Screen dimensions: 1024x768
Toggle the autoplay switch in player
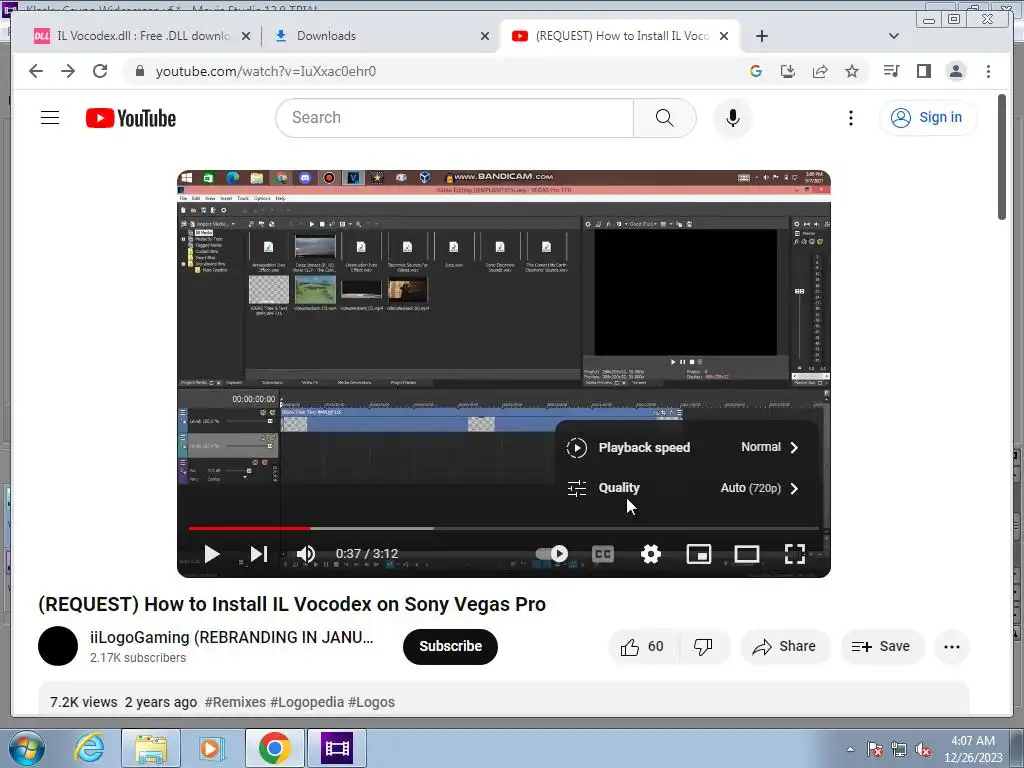pyautogui.click(x=552, y=554)
